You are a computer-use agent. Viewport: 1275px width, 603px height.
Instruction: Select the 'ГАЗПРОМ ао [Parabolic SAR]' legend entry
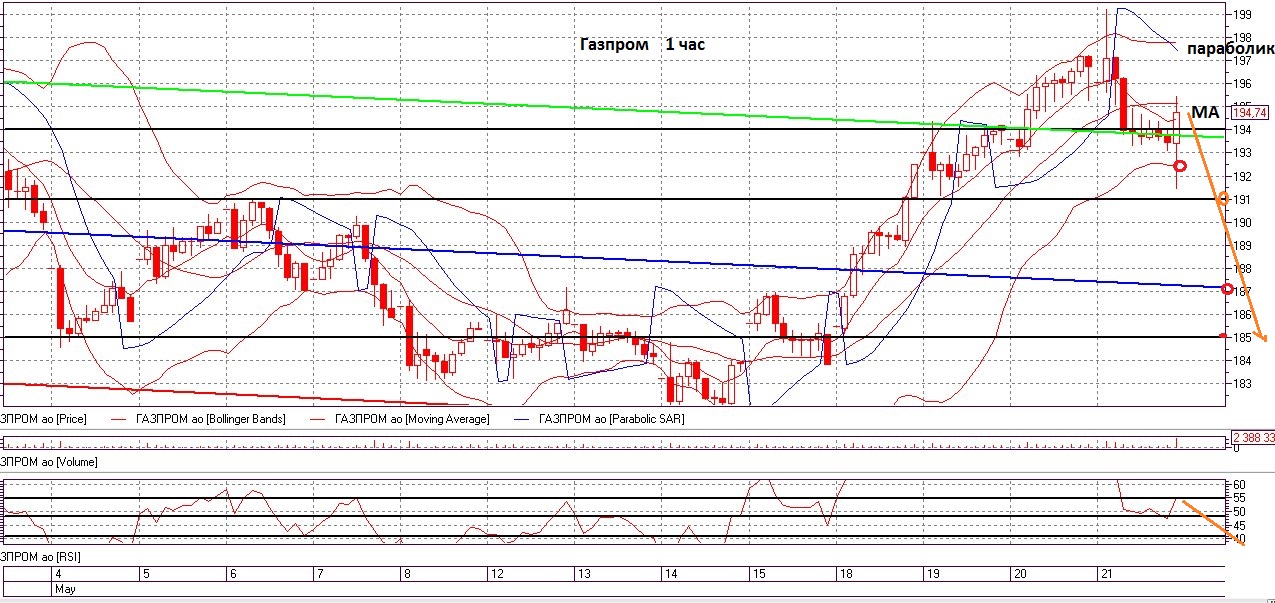point(611,419)
